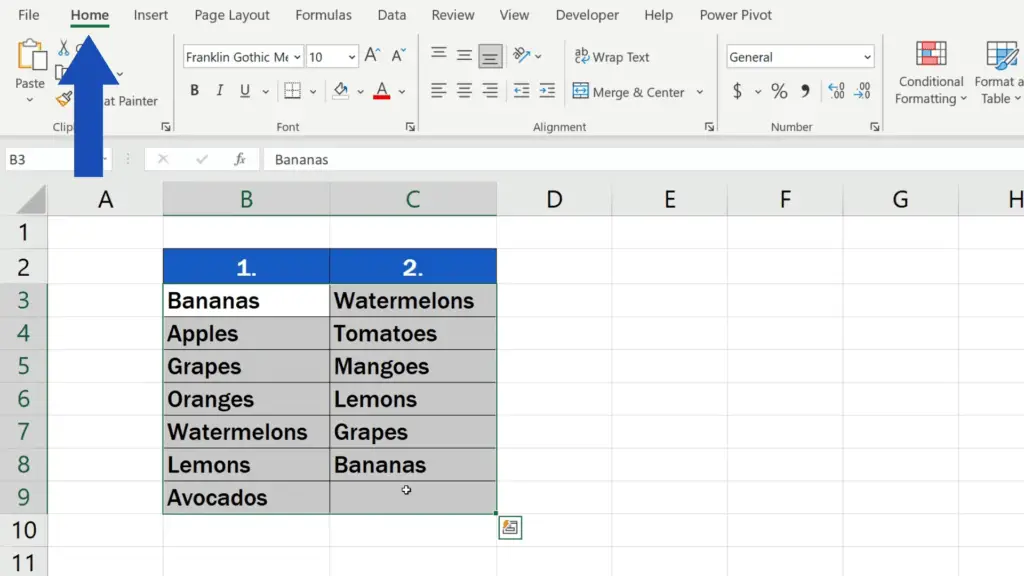Viewport: 1024px width, 576px height.
Task: Open the Power Pivot tab
Action: pos(735,15)
